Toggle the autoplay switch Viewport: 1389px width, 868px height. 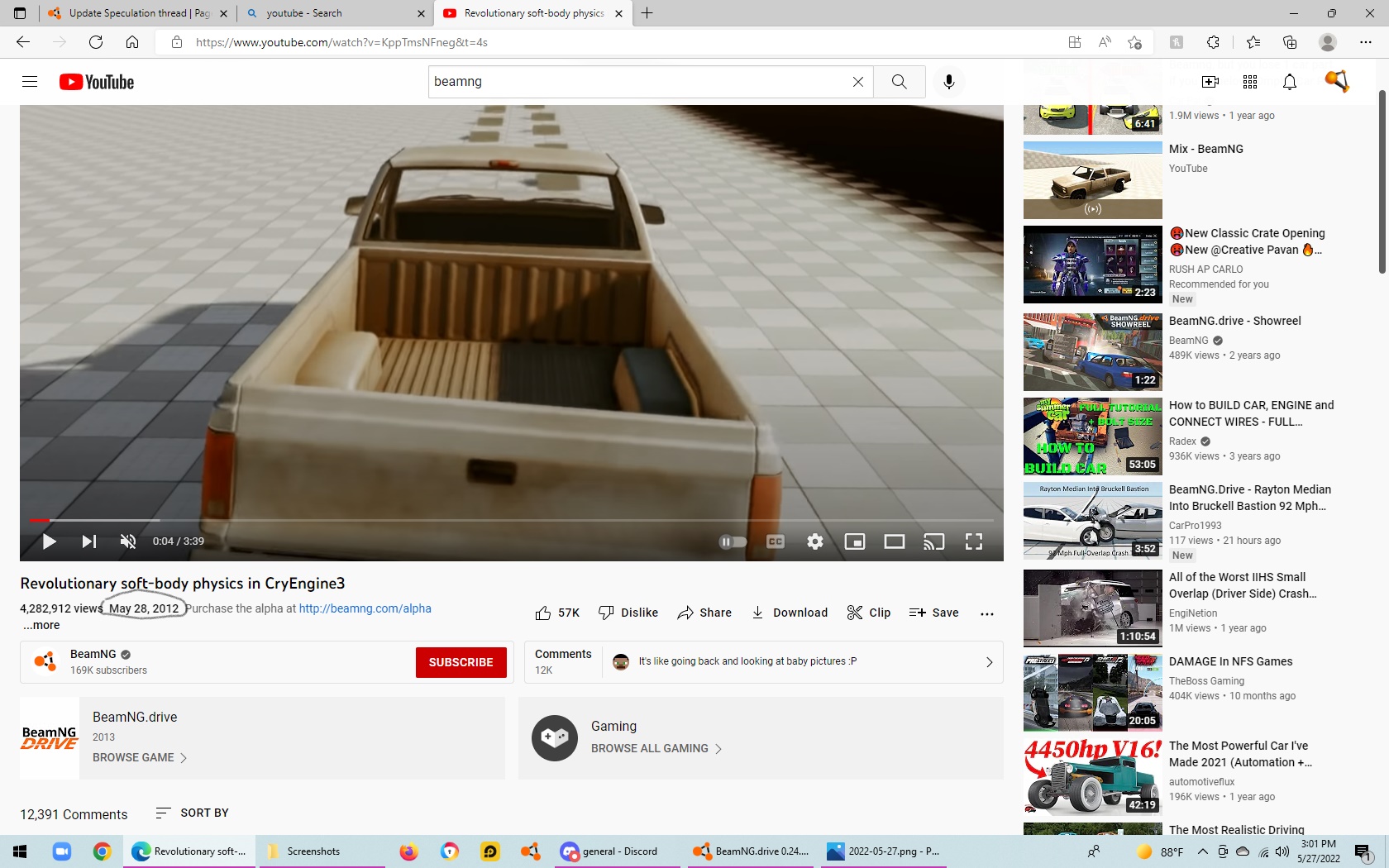(733, 541)
